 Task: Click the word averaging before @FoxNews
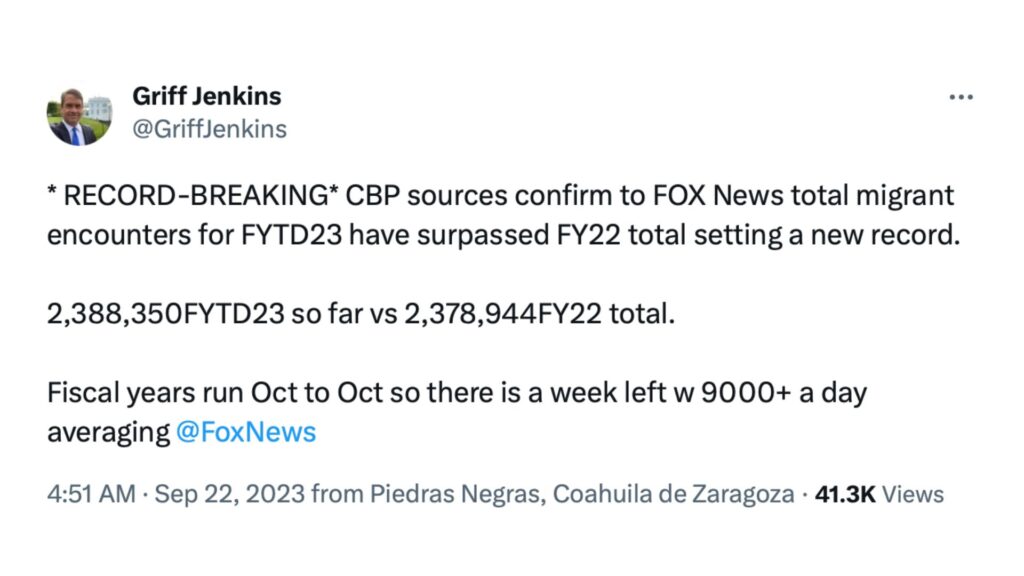coord(109,432)
